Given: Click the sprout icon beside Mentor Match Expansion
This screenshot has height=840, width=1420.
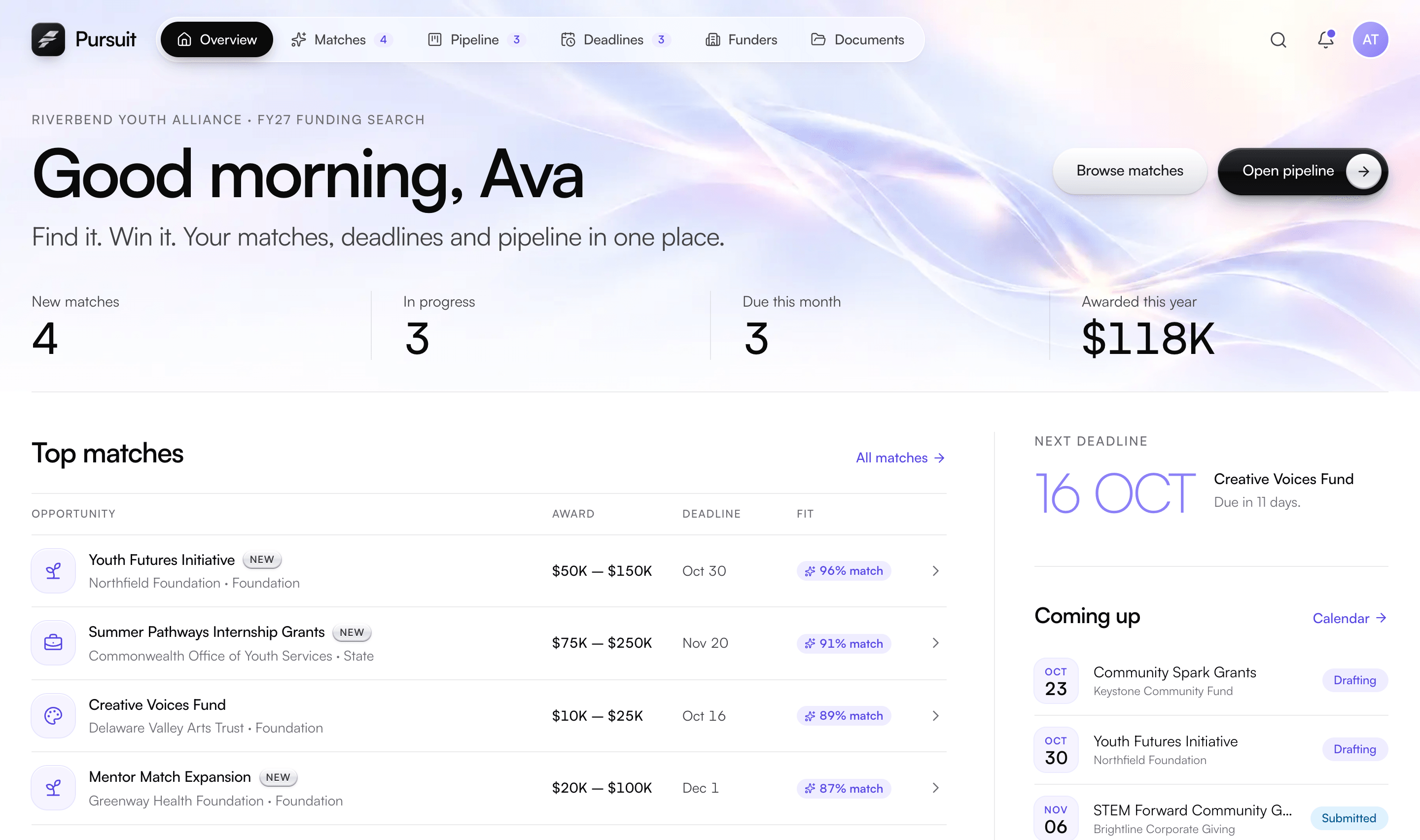Looking at the screenshot, I should (53, 788).
